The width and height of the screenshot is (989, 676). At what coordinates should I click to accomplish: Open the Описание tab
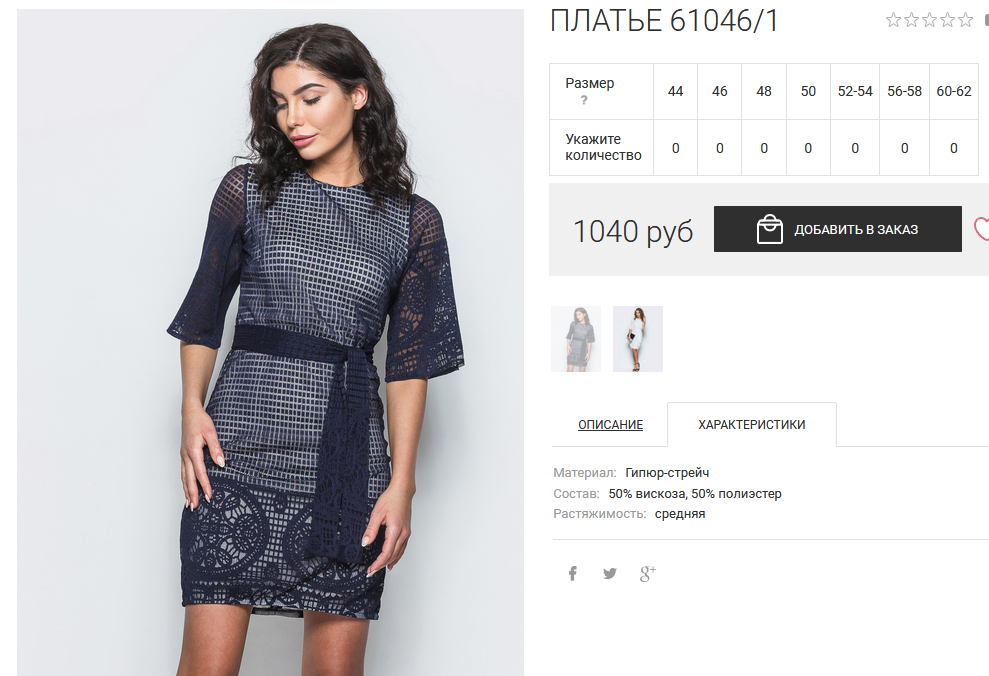pos(610,424)
